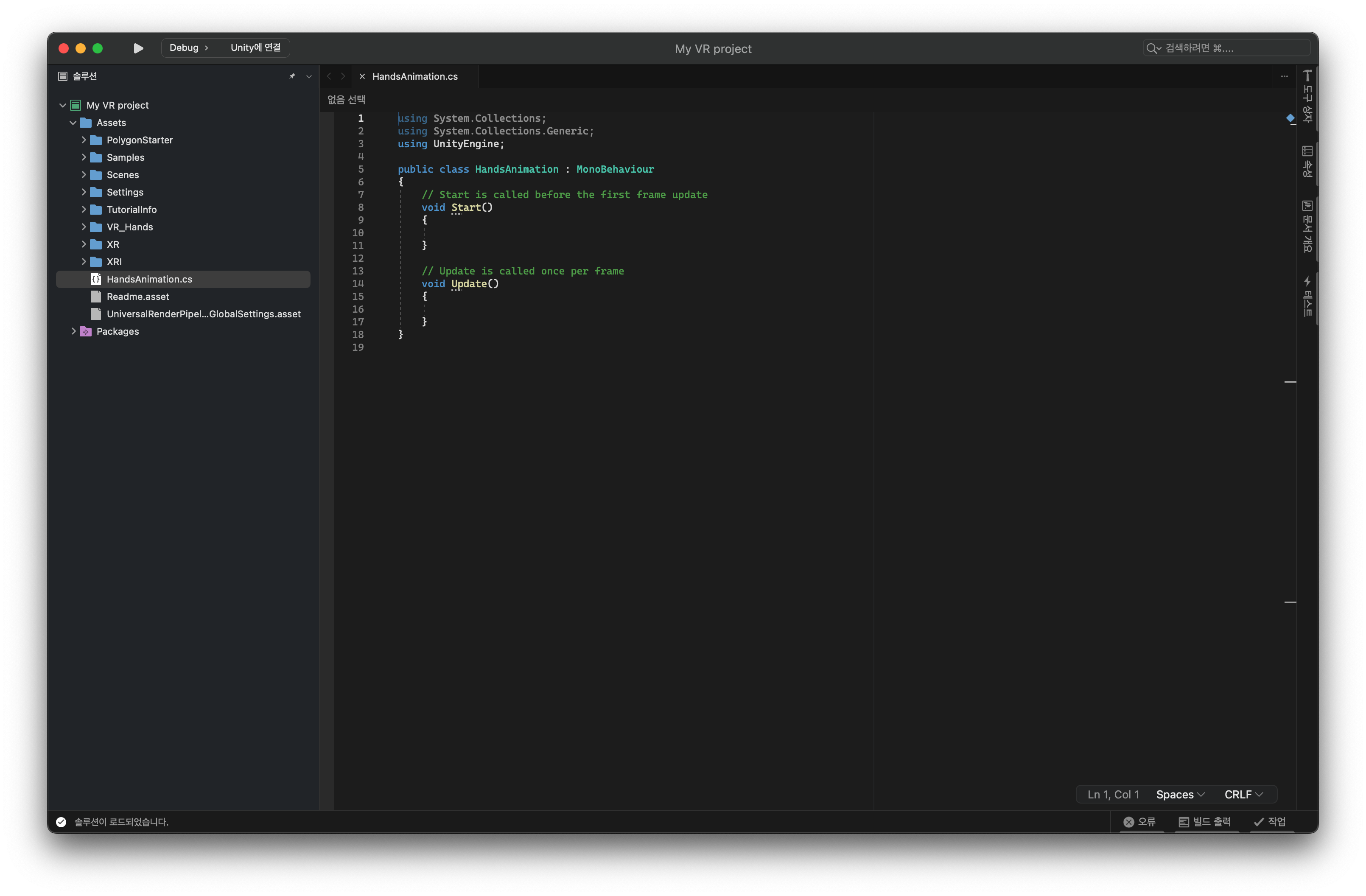The height and width of the screenshot is (896, 1366).
Task: Click the Errors status bar icon
Action: (1139, 821)
